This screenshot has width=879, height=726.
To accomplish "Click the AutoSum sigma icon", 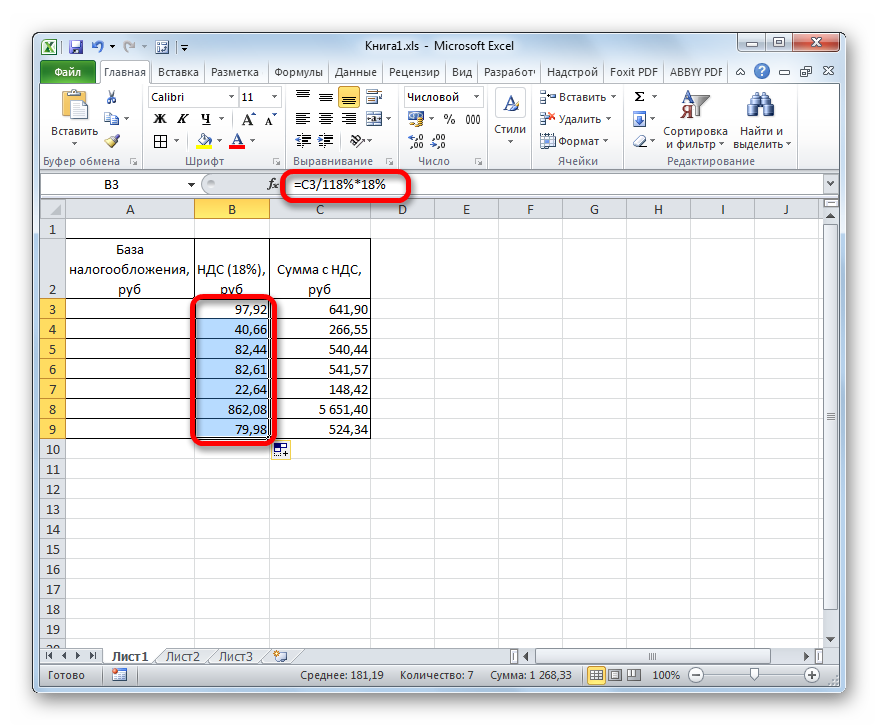I will click(638, 97).
